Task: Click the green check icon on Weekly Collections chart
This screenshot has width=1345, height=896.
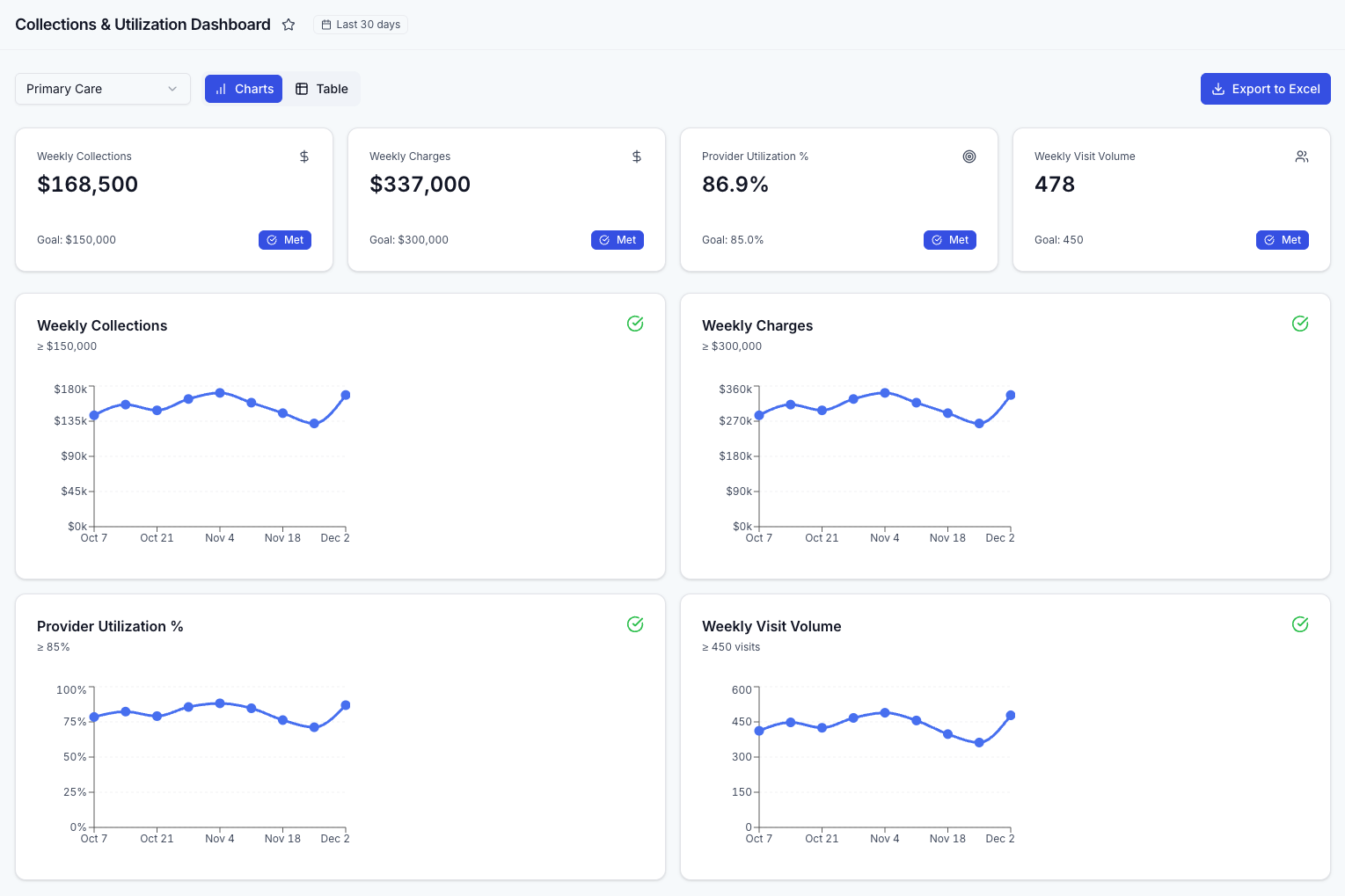Action: click(x=635, y=324)
